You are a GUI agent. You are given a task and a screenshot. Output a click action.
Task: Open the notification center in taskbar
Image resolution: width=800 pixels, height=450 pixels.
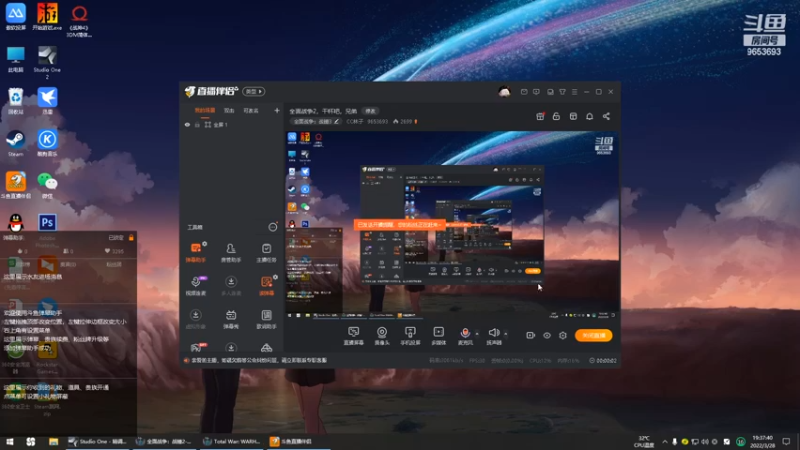pos(786,441)
